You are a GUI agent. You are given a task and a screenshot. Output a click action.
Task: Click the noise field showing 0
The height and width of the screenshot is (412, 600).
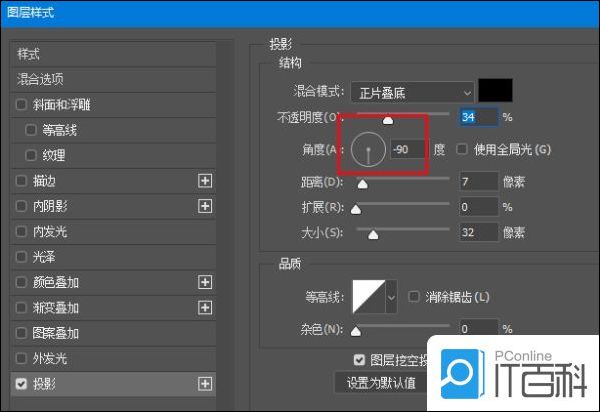[479, 327]
